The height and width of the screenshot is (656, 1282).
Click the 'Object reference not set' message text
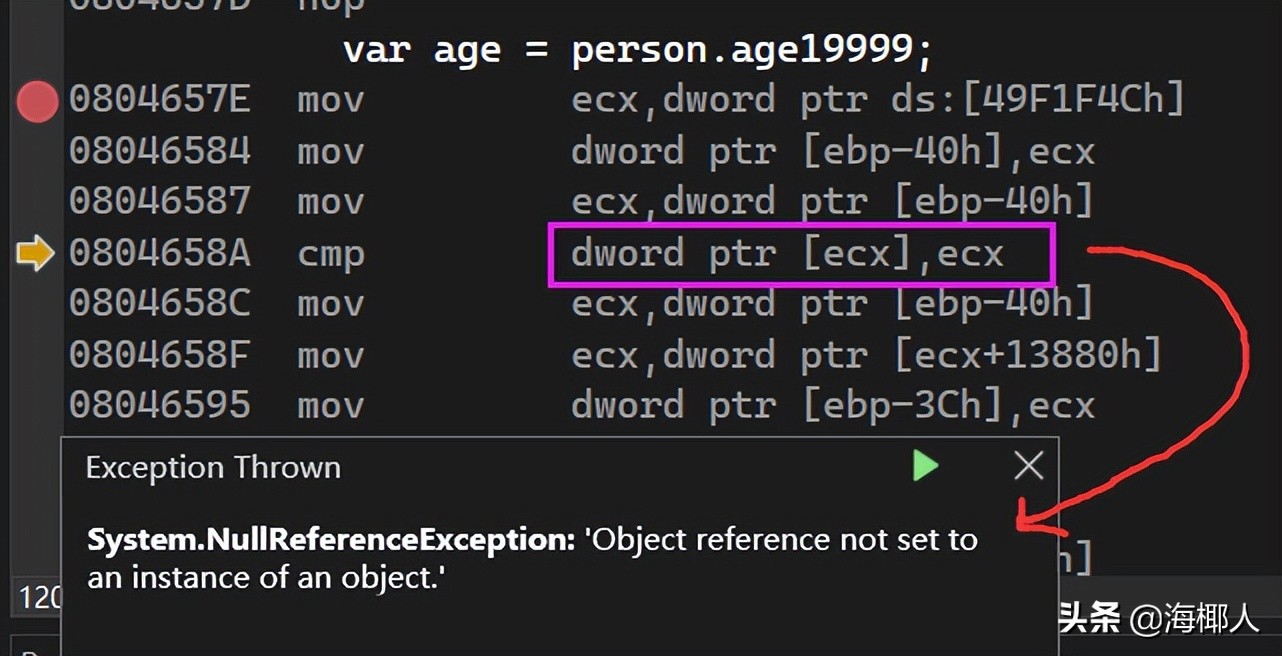(780, 540)
